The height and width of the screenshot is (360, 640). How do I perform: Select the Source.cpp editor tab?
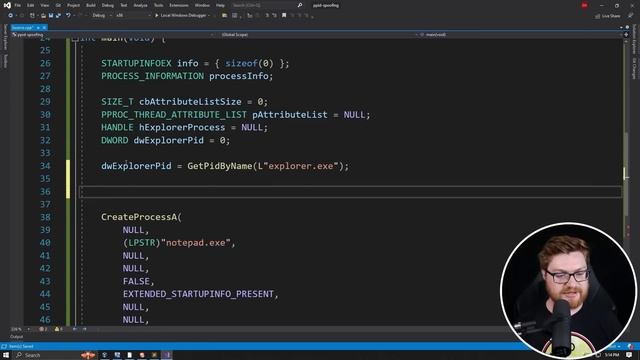pos(22,27)
